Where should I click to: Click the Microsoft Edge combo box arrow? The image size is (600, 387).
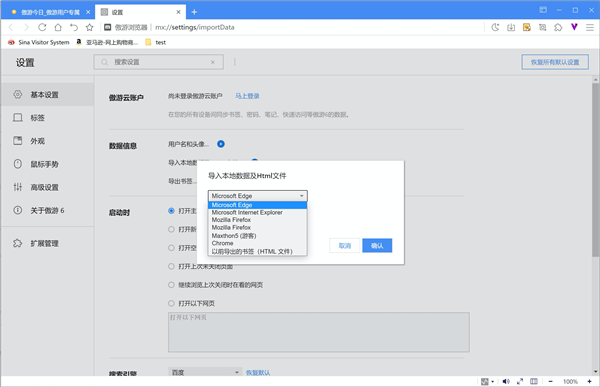pos(302,196)
